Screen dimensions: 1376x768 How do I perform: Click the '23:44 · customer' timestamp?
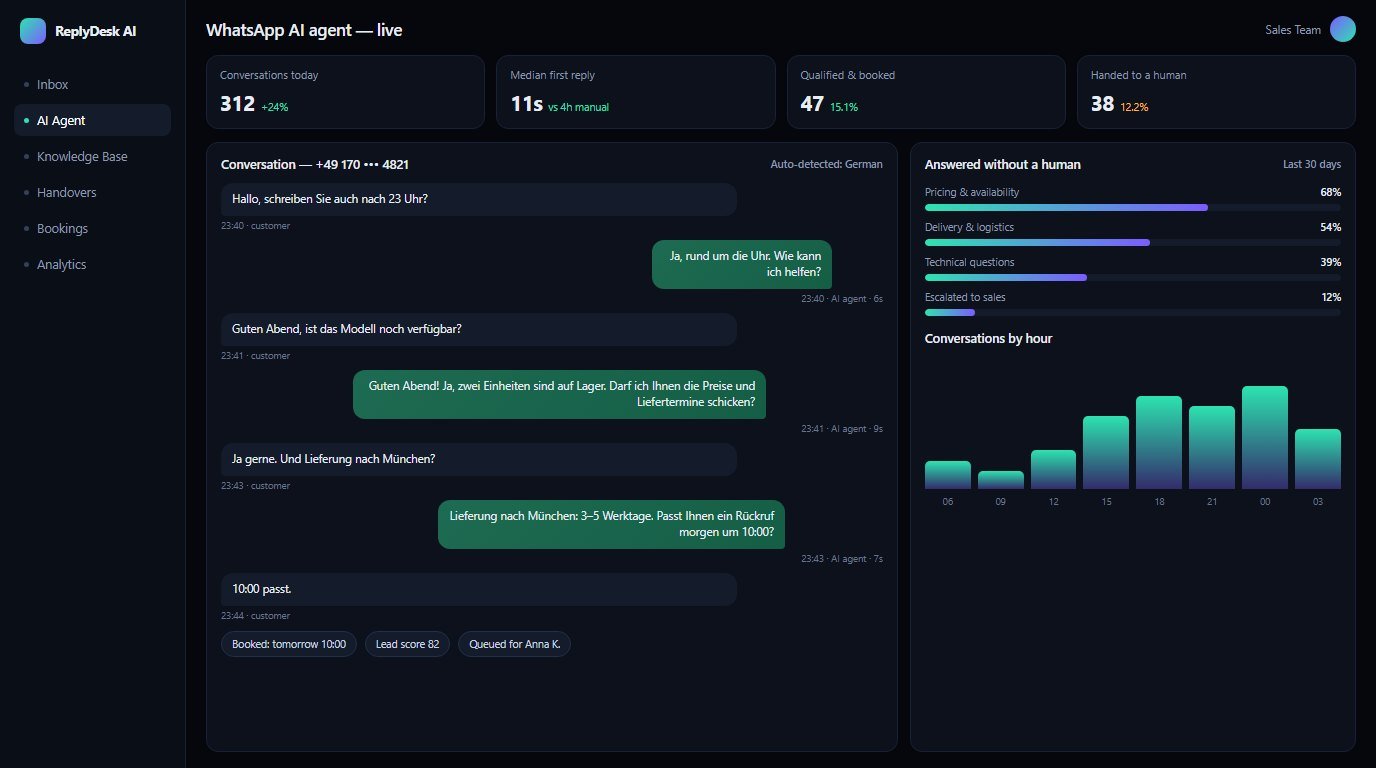click(x=255, y=616)
